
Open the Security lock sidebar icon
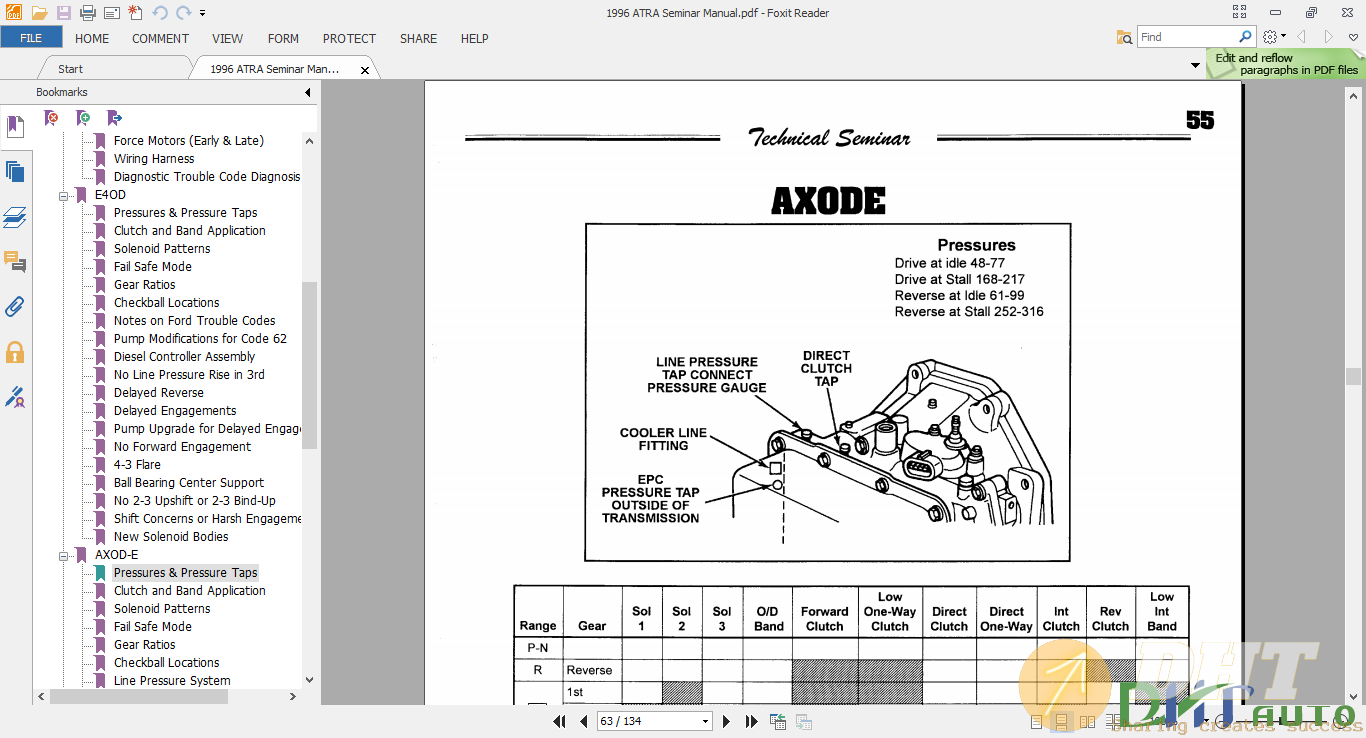(15, 352)
